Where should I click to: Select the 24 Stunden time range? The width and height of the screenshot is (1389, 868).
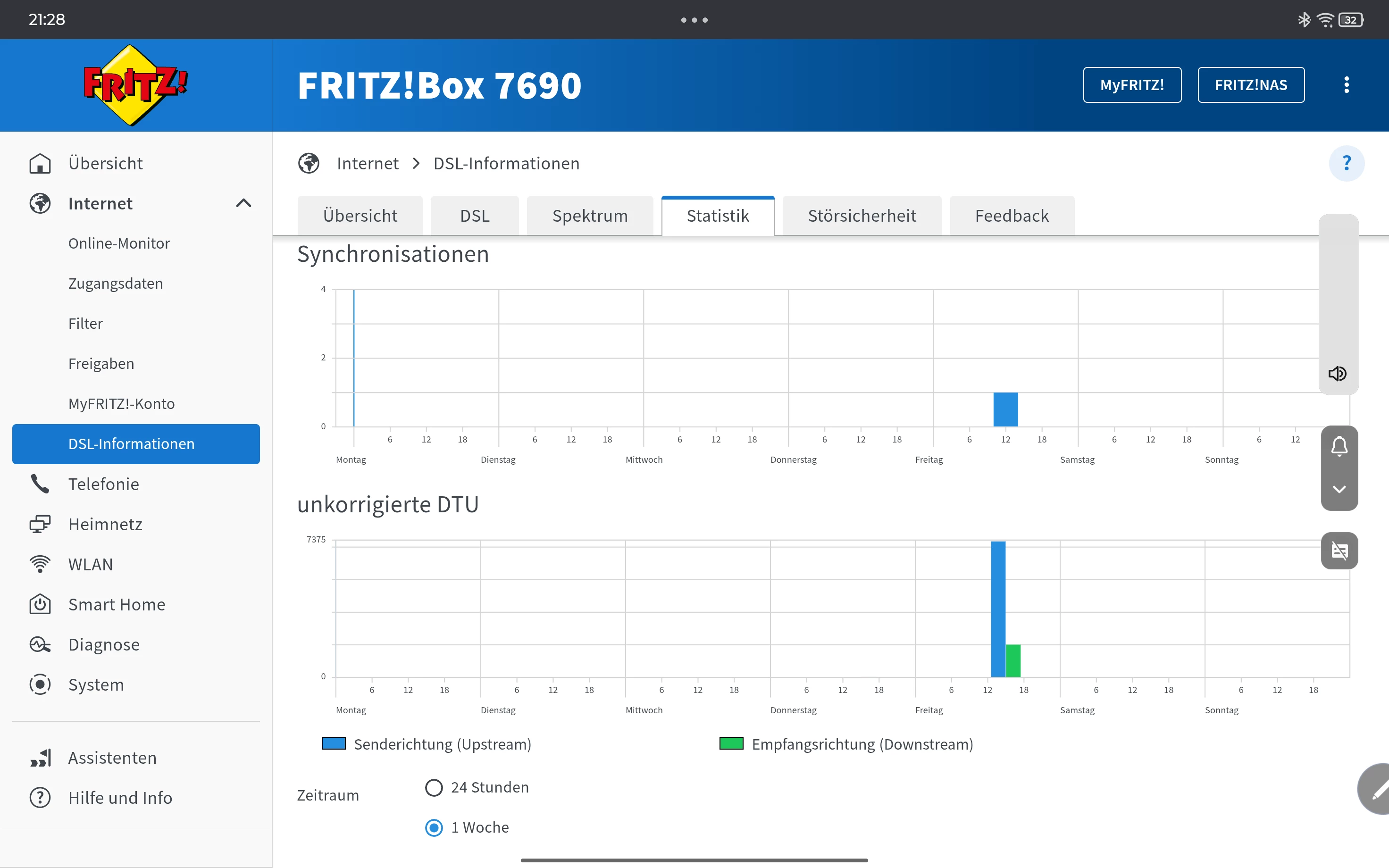click(x=434, y=788)
